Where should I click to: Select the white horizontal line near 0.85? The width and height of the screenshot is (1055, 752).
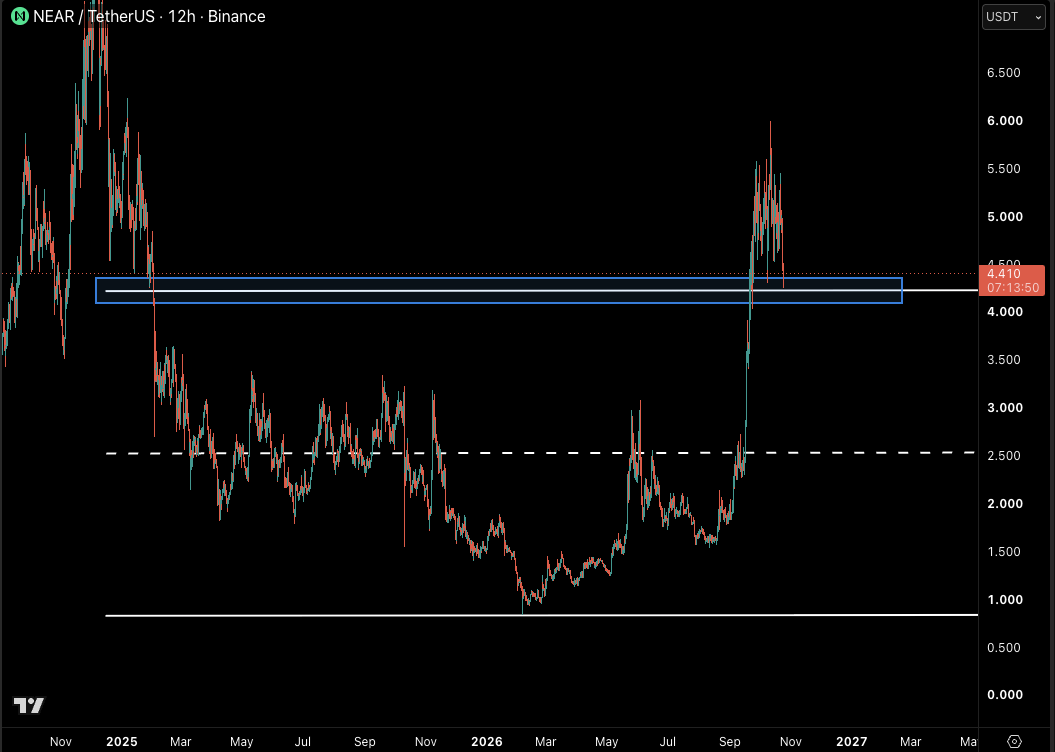pyautogui.click(x=542, y=615)
